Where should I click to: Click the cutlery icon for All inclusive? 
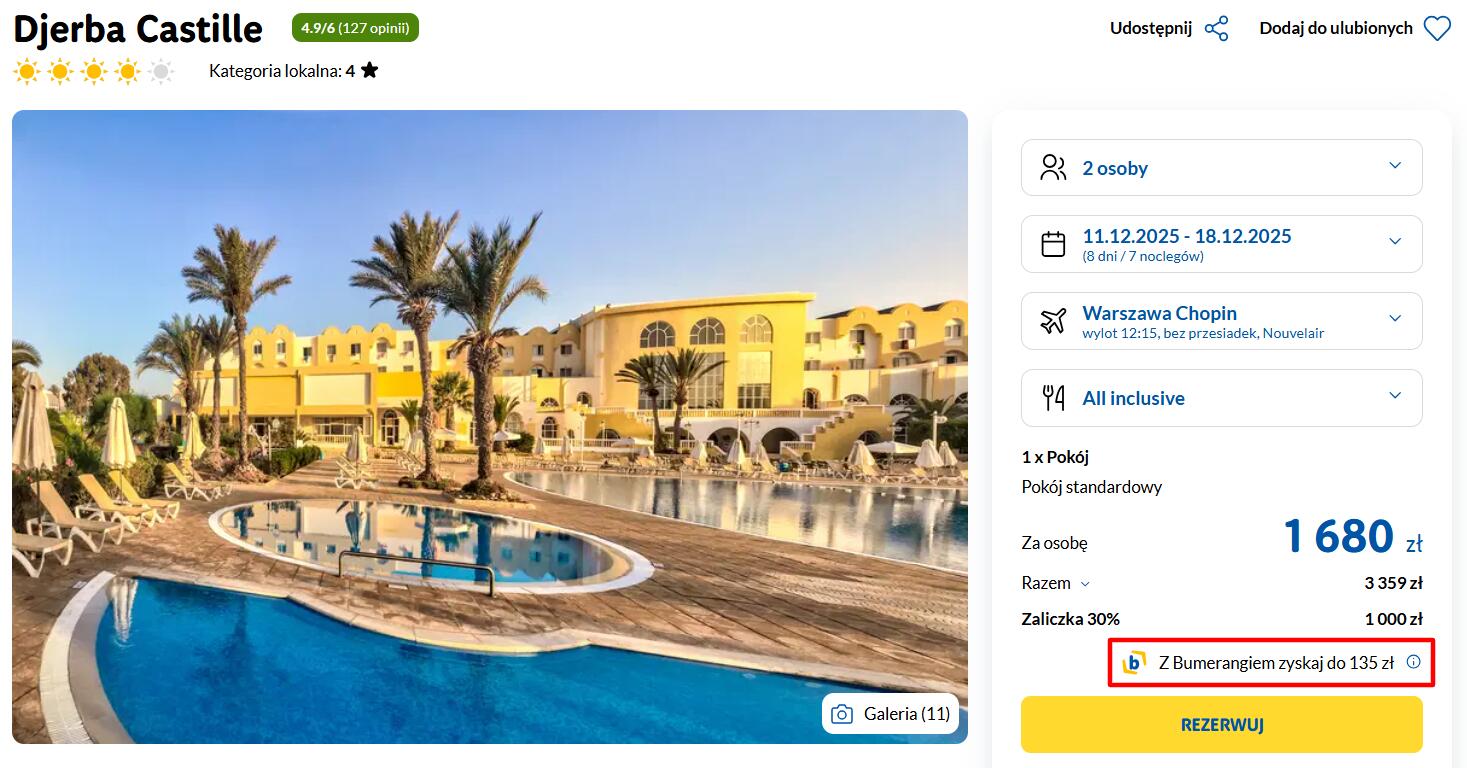click(x=1053, y=398)
